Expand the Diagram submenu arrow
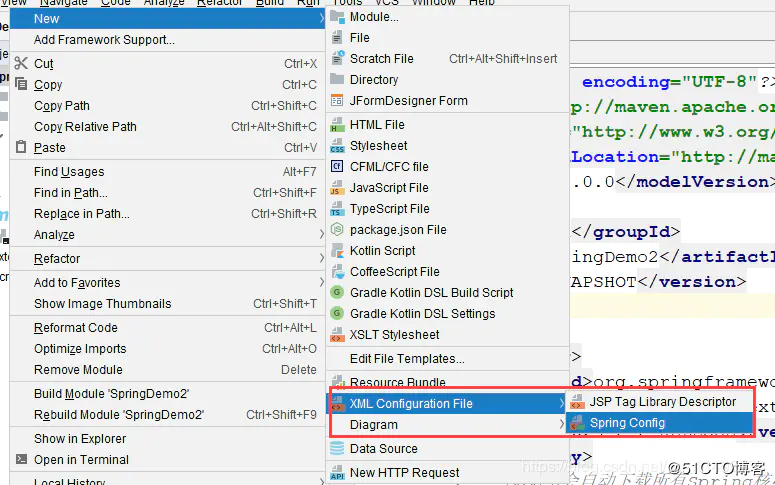The image size is (775, 485). [x=561, y=424]
